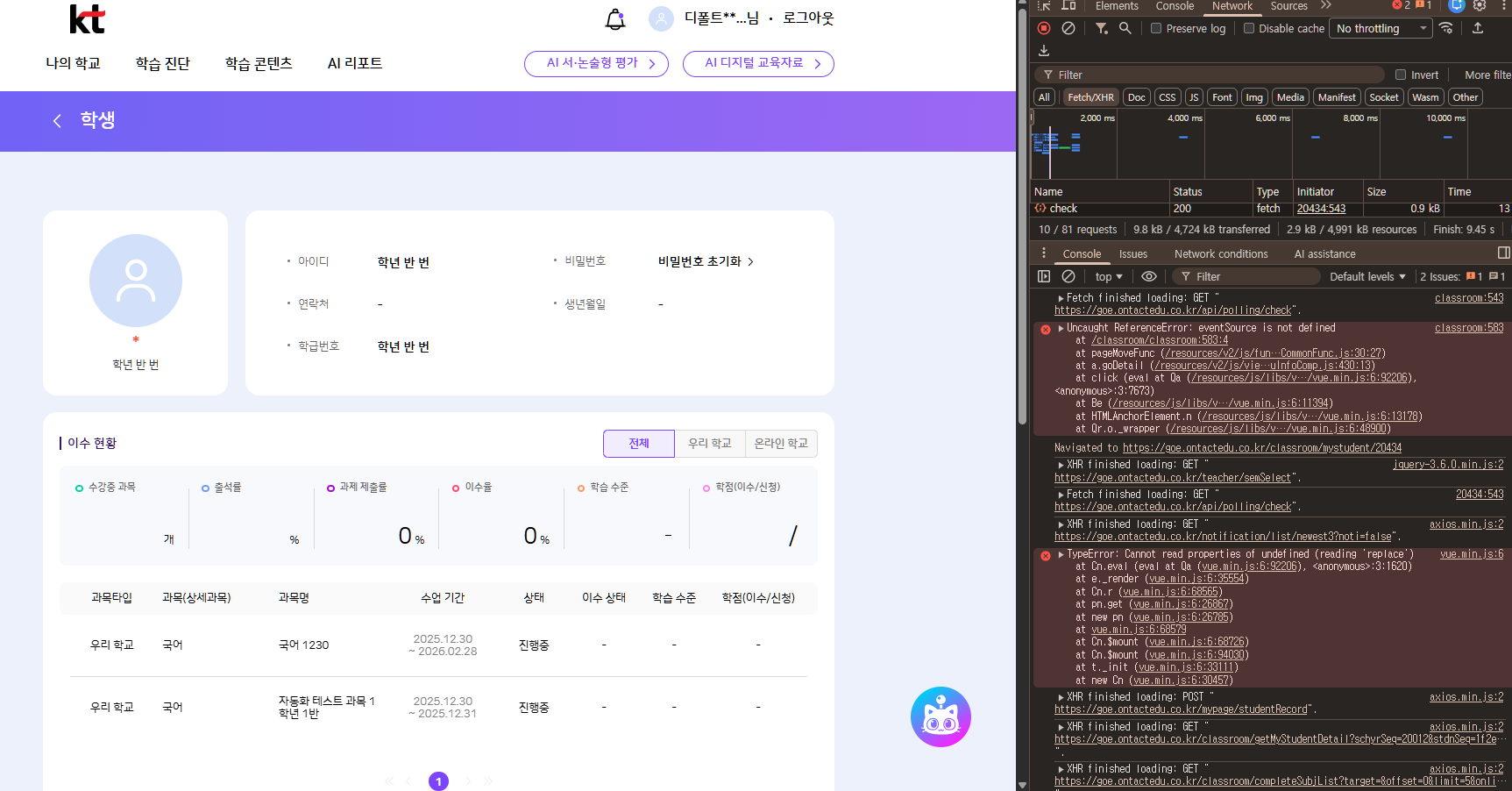Tick the Invert filter checkbox
This screenshot has width=1512, height=791.
pos(1401,75)
